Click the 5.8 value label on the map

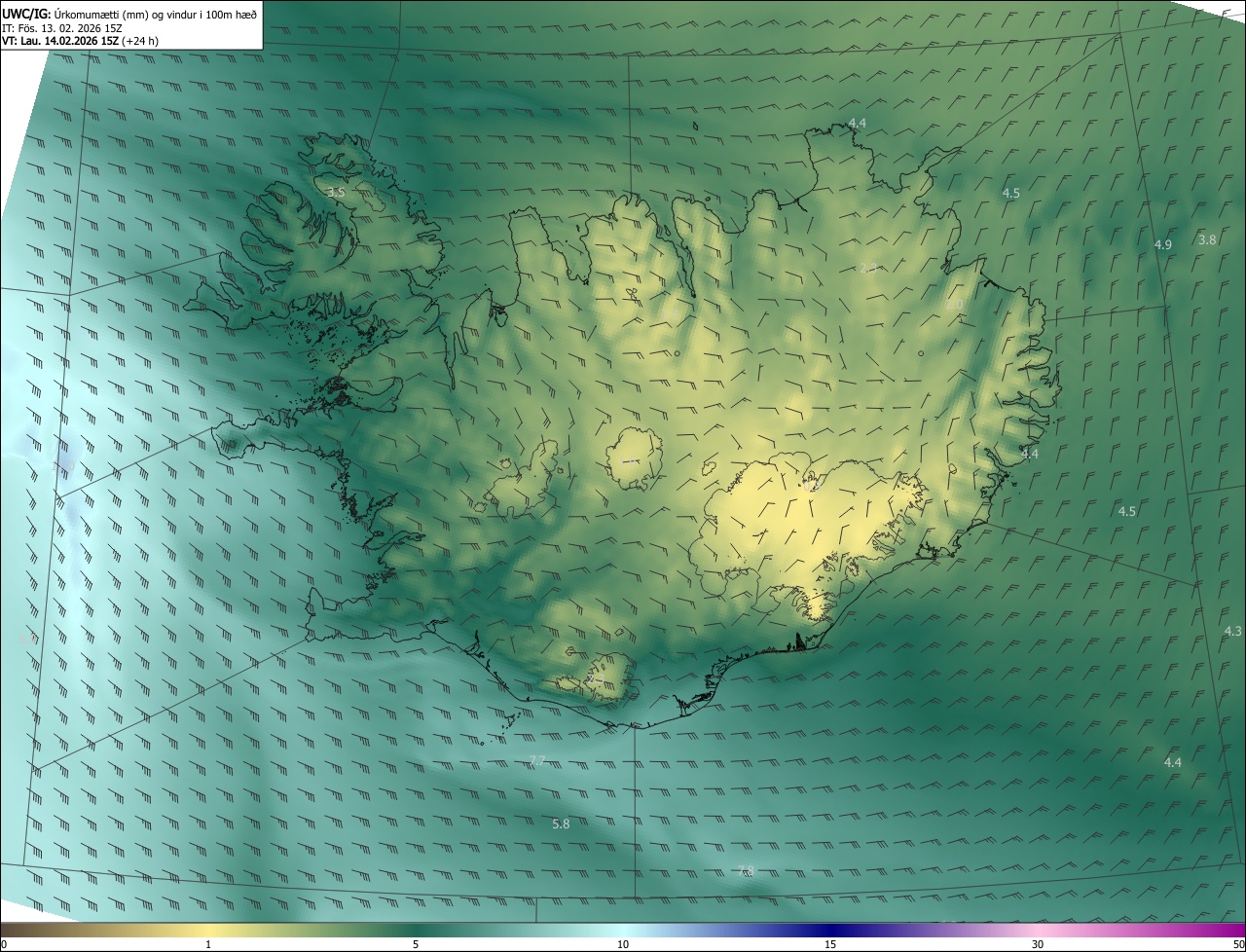pos(561,824)
